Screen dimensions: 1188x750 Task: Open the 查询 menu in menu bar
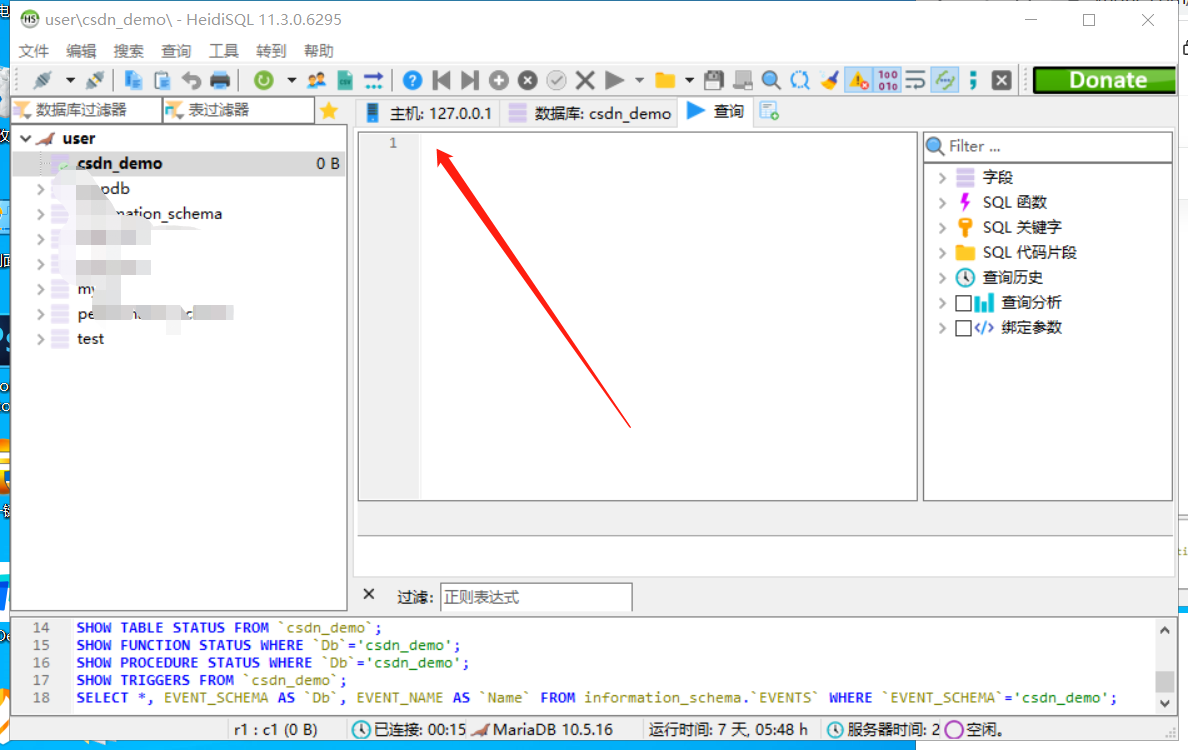point(176,51)
